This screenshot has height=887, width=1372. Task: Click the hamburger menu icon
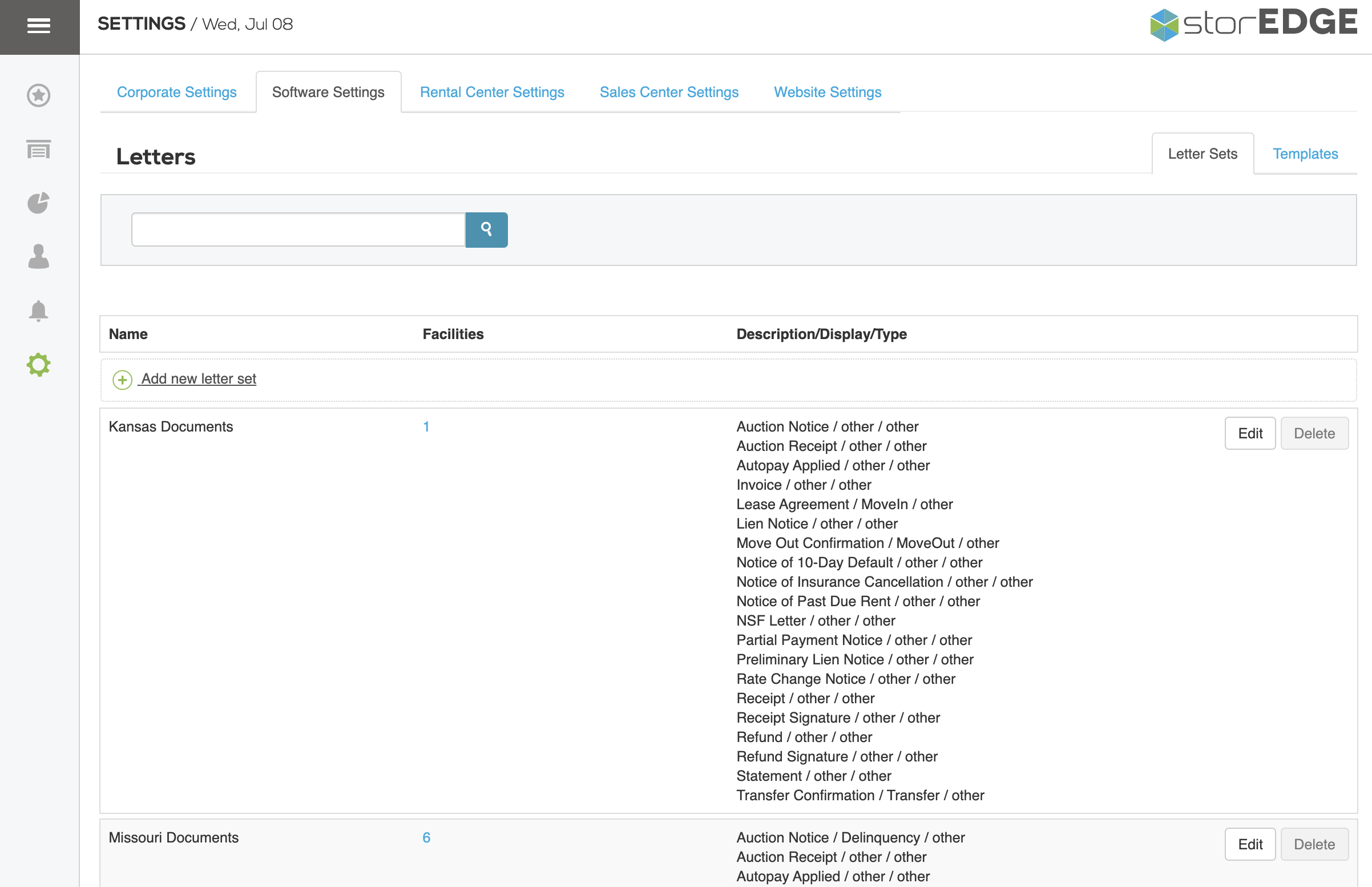pos(39,25)
